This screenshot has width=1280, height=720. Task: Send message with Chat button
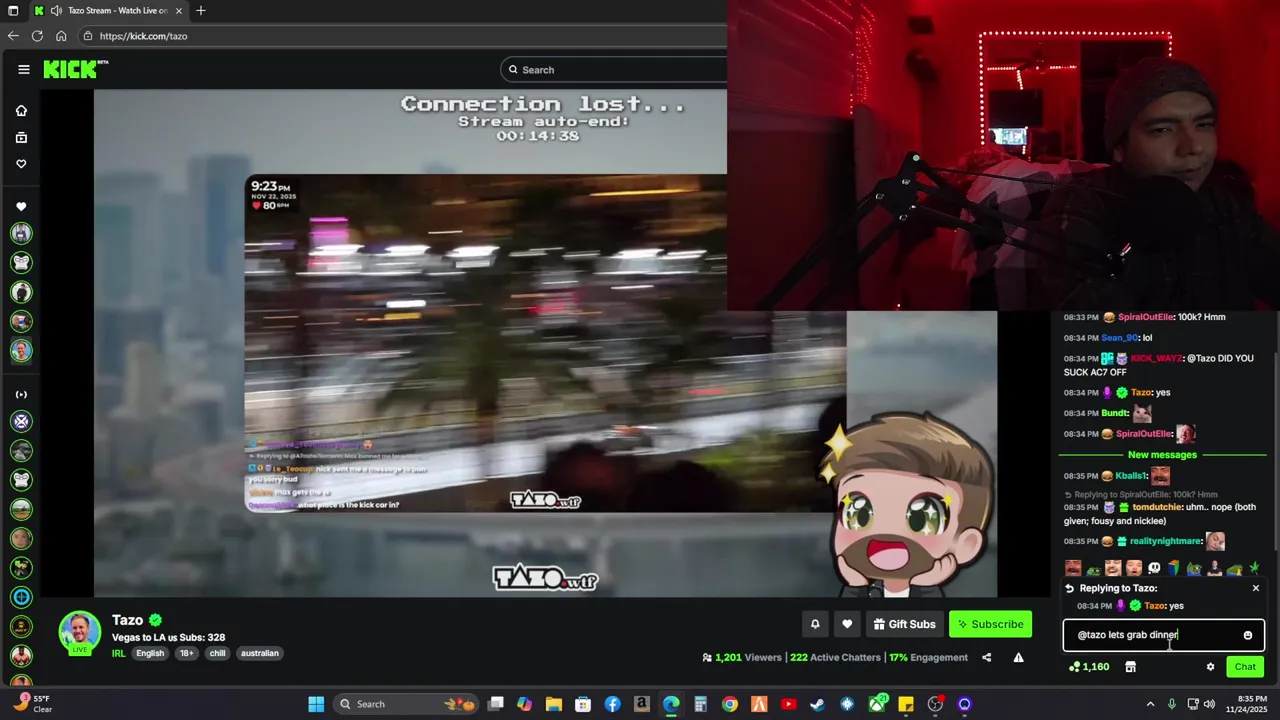[x=1245, y=667]
